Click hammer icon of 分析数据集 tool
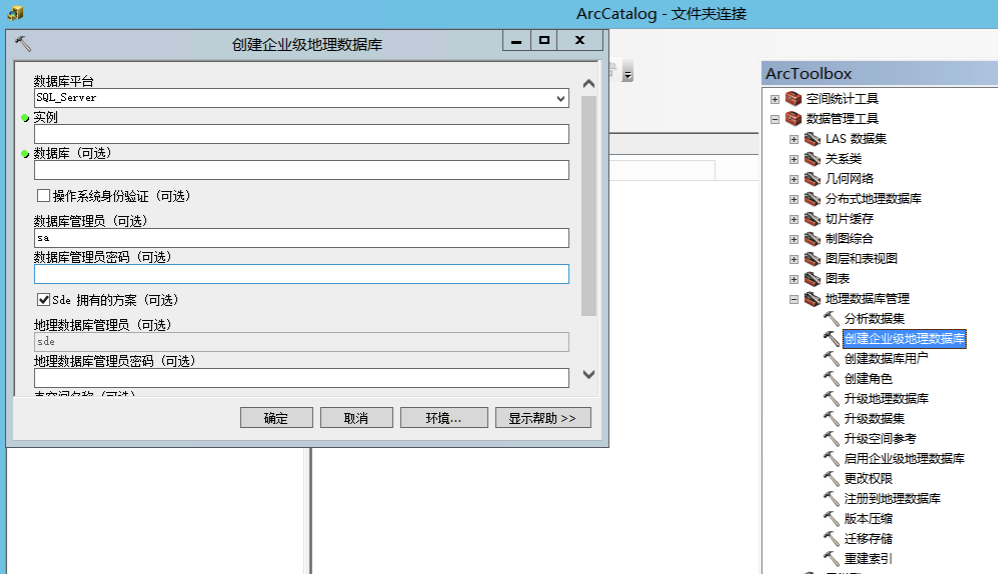 (x=831, y=318)
